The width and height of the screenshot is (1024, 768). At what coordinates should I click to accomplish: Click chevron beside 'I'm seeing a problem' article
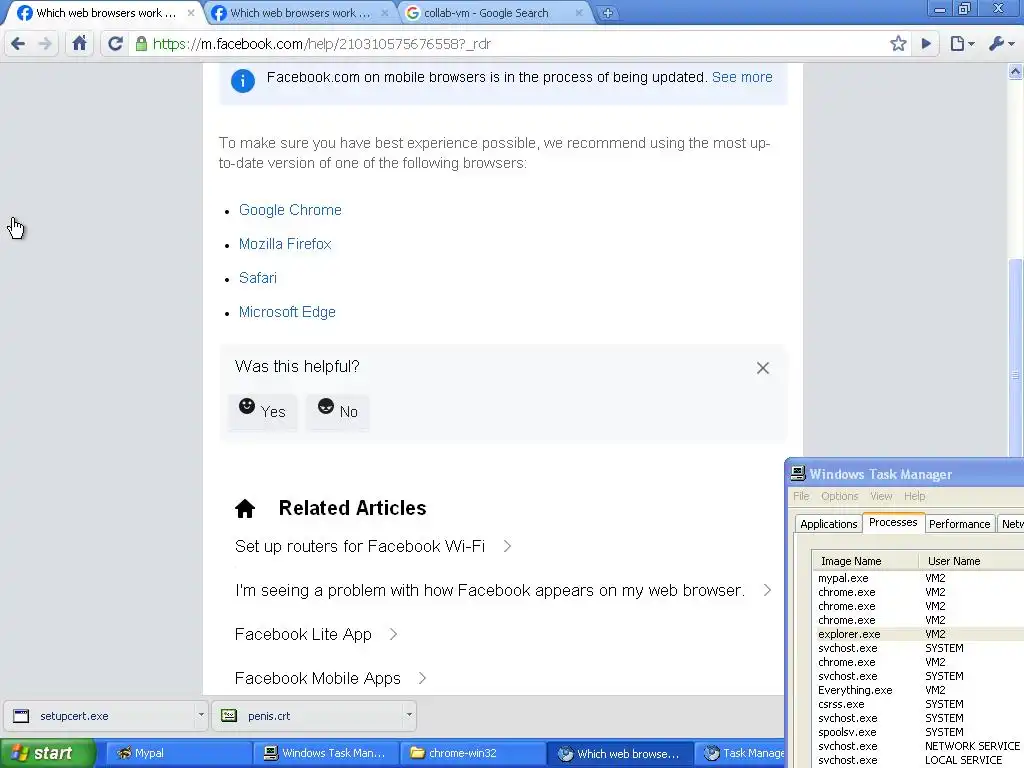(x=767, y=590)
